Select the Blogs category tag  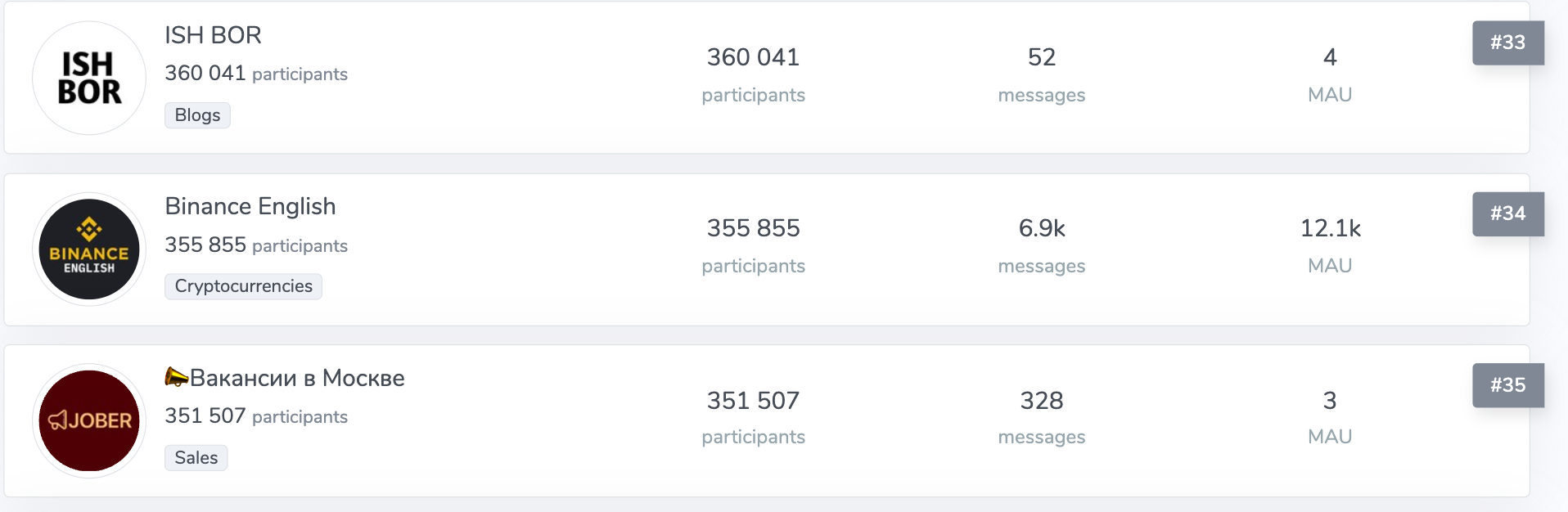click(x=197, y=115)
